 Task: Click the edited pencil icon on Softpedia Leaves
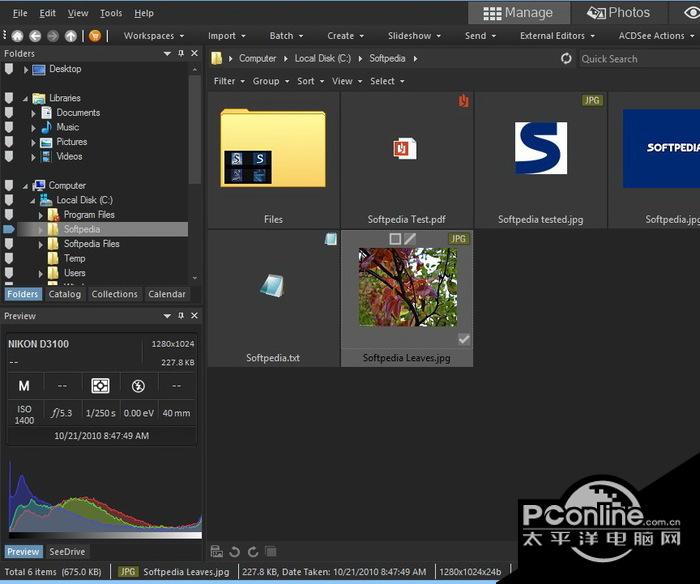409,239
